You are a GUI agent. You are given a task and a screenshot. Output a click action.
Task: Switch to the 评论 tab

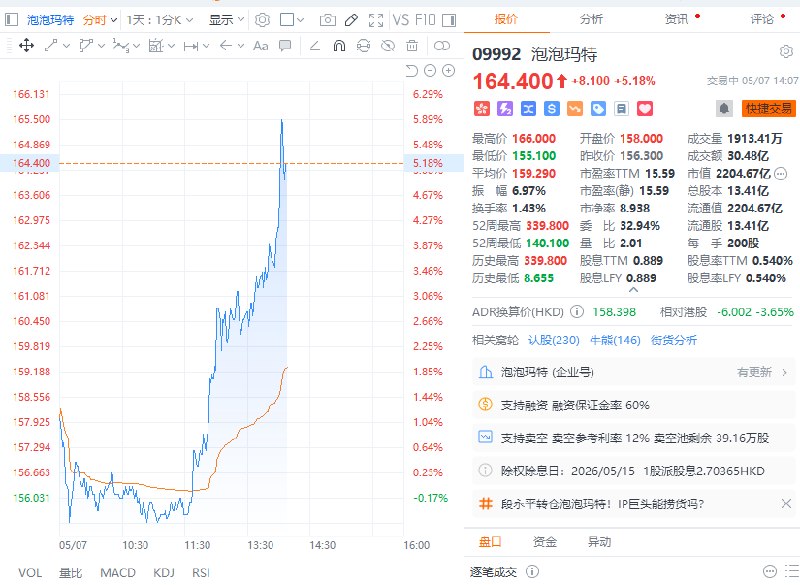coord(762,19)
